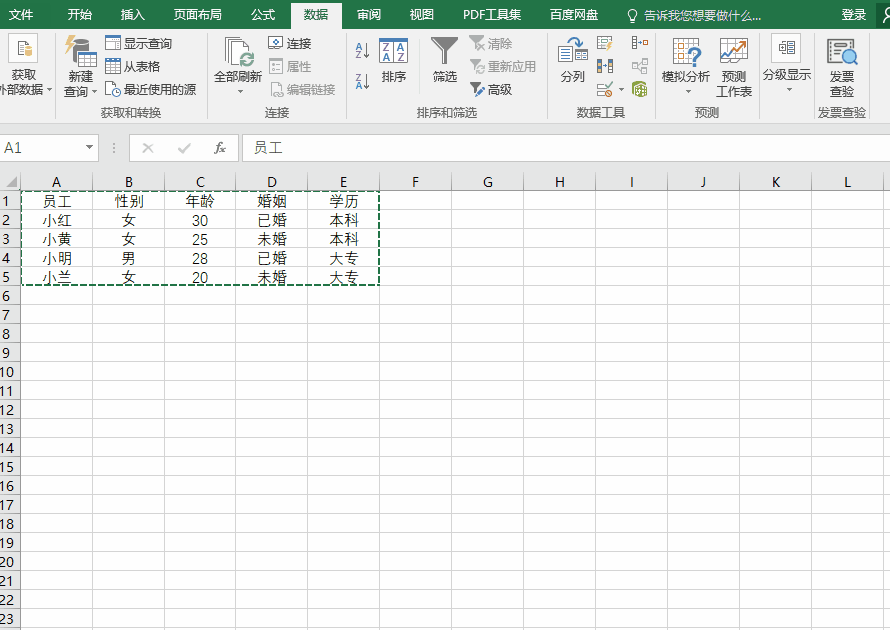Expand What-If Analysis dropdown arrow
This screenshot has width=890, height=630.
pos(689,91)
